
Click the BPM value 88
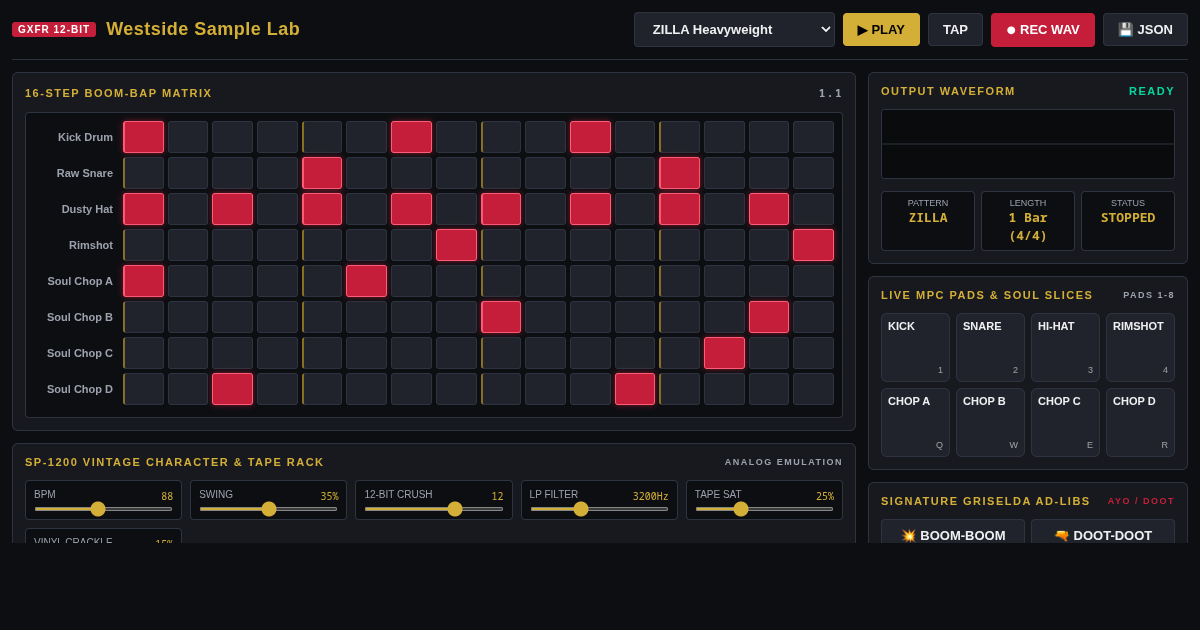(x=167, y=496)
